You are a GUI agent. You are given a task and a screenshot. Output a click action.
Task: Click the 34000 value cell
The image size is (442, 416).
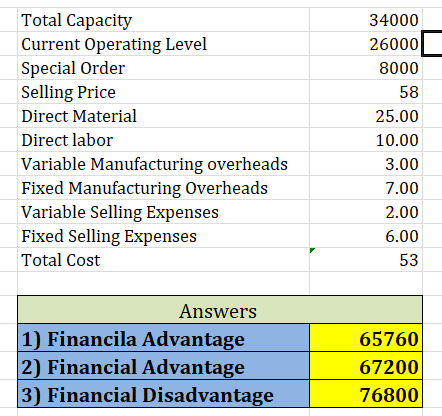[x=366, y=20]
